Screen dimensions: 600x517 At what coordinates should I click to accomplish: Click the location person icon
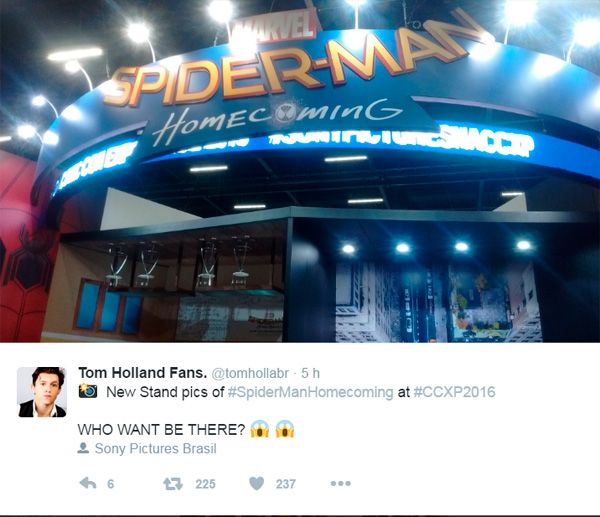83,448
